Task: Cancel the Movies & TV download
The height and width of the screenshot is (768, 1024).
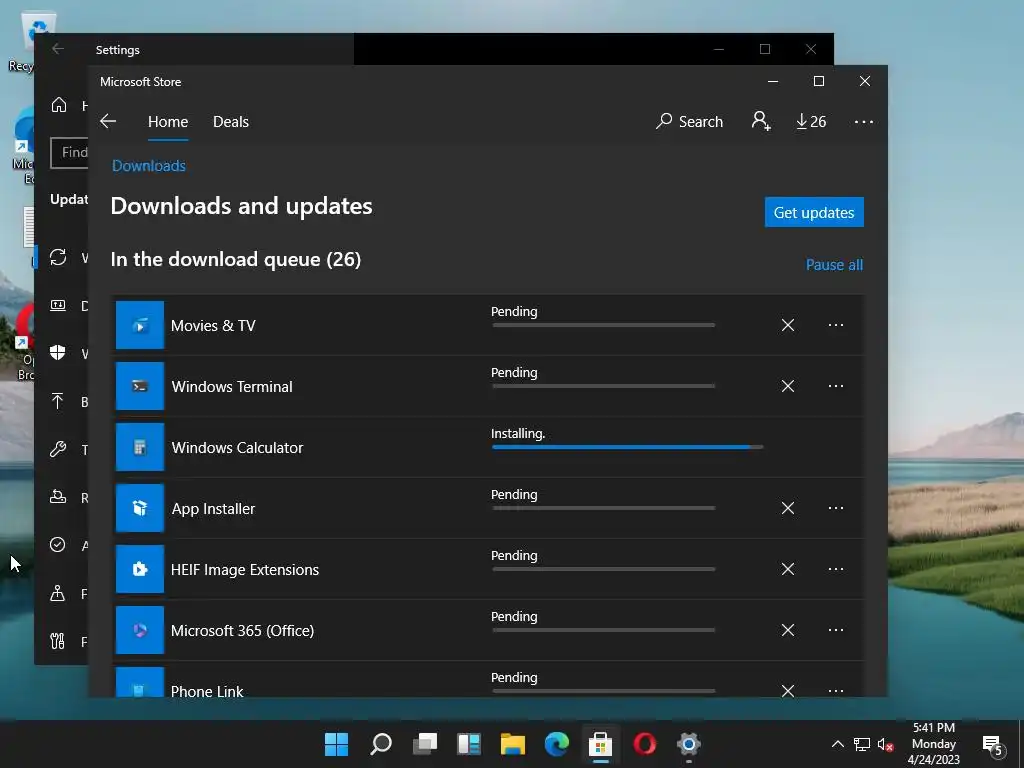Action: 788,325
